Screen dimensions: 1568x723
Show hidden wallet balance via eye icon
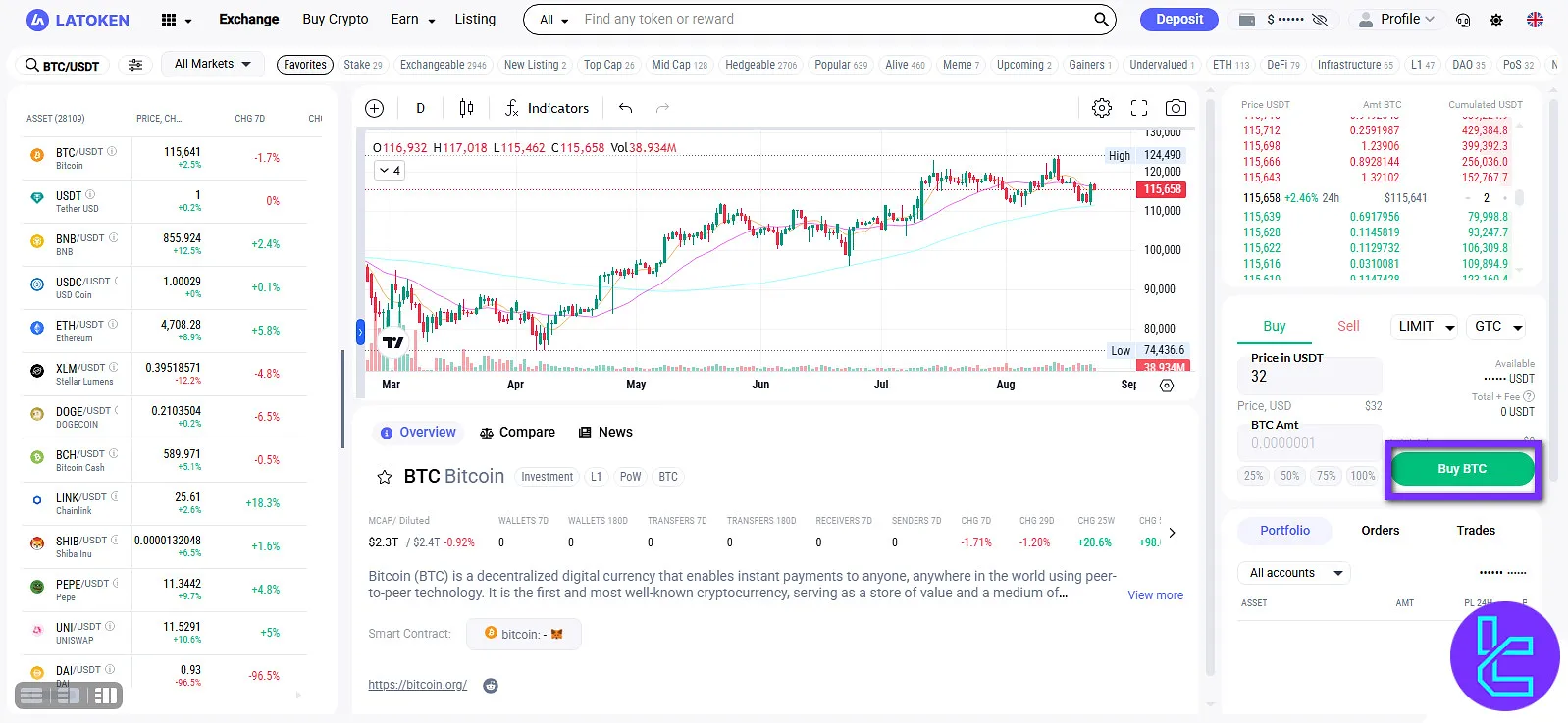tap(1319, 20)
